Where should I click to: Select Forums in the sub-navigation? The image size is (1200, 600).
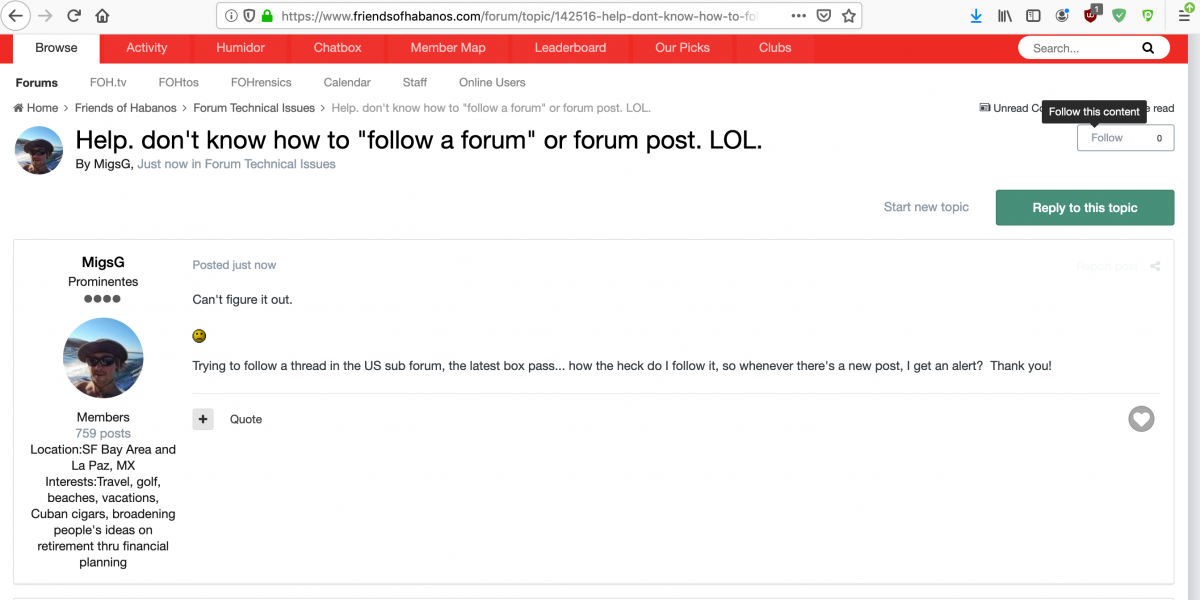pyautogui.click(x=37, y=83)
